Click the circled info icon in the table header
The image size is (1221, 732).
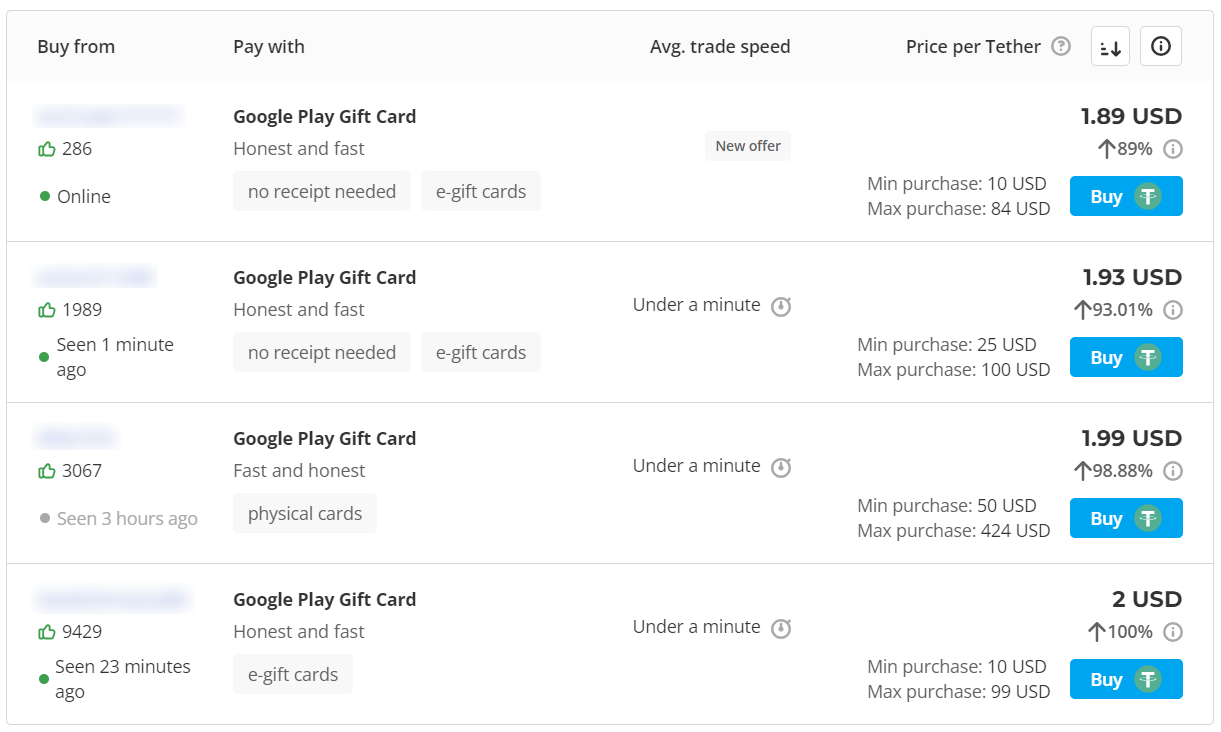point(1161,46)
